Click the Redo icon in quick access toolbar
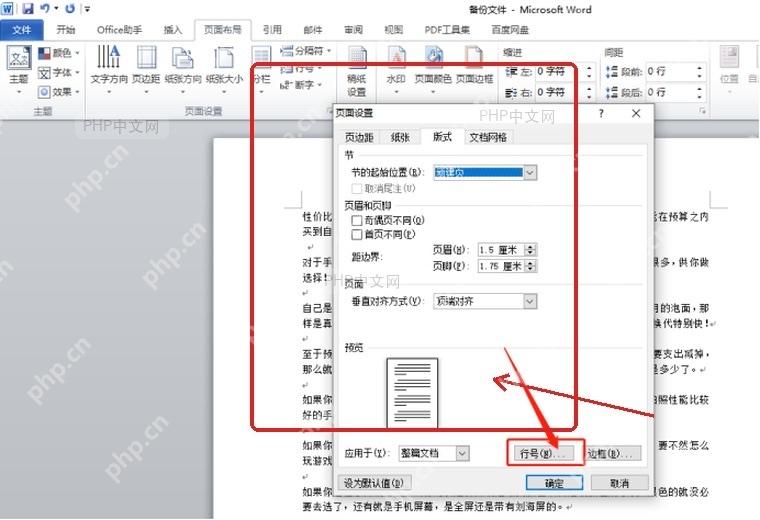760x520 pixels. pyautogui.click(x=70, y=8)
